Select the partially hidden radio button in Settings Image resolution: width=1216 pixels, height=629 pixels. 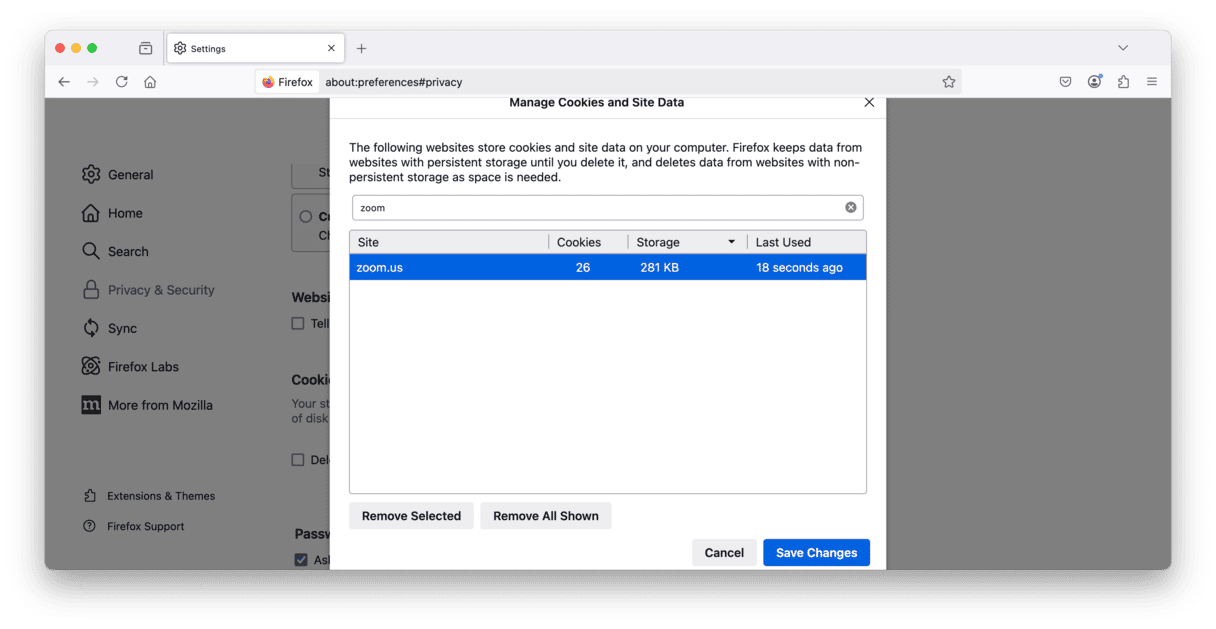pyautogui.click(x=306, y=217)
